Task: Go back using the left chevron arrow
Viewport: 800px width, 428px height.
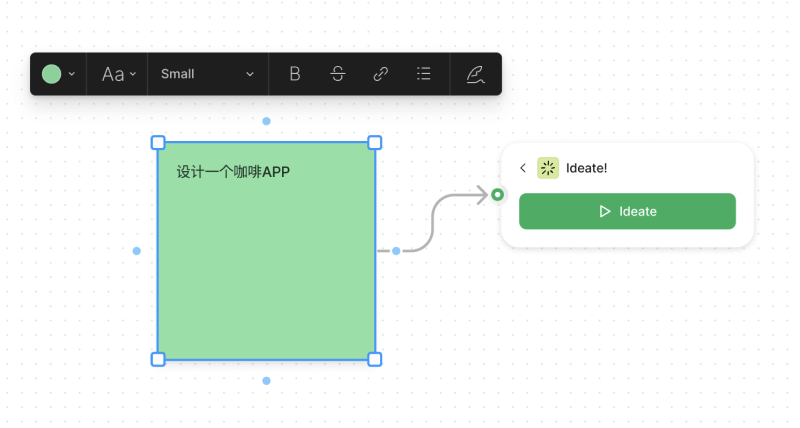Action: coord(523,168)
